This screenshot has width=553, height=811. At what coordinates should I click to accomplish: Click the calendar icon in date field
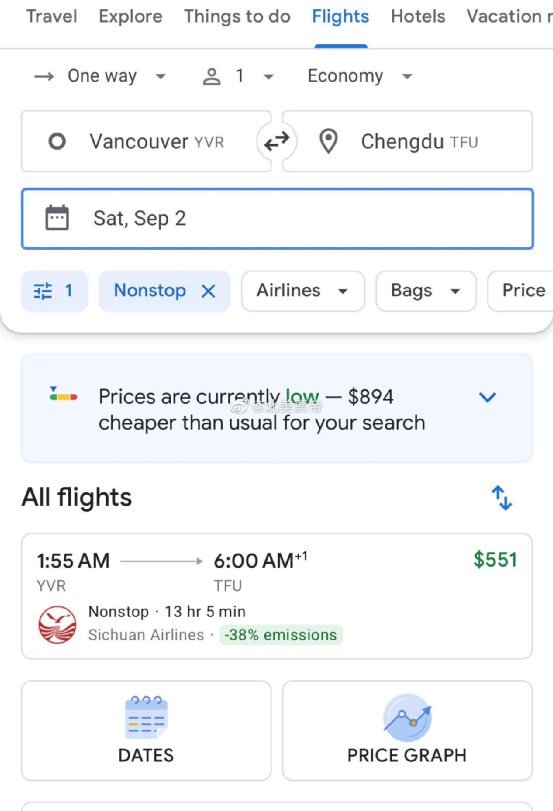click(57, 218)
